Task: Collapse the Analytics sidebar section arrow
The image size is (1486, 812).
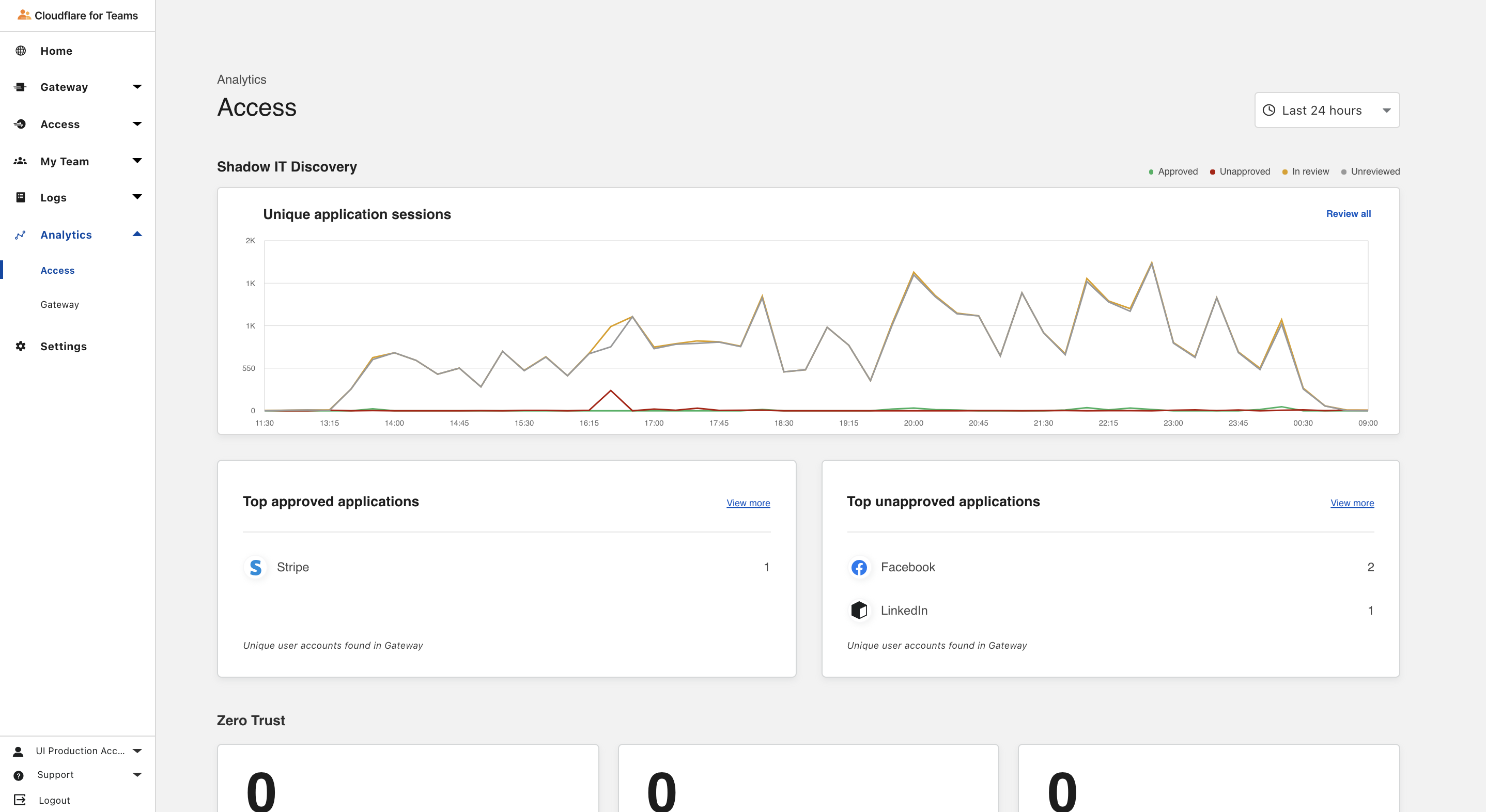Action: [x=137, y=234]
